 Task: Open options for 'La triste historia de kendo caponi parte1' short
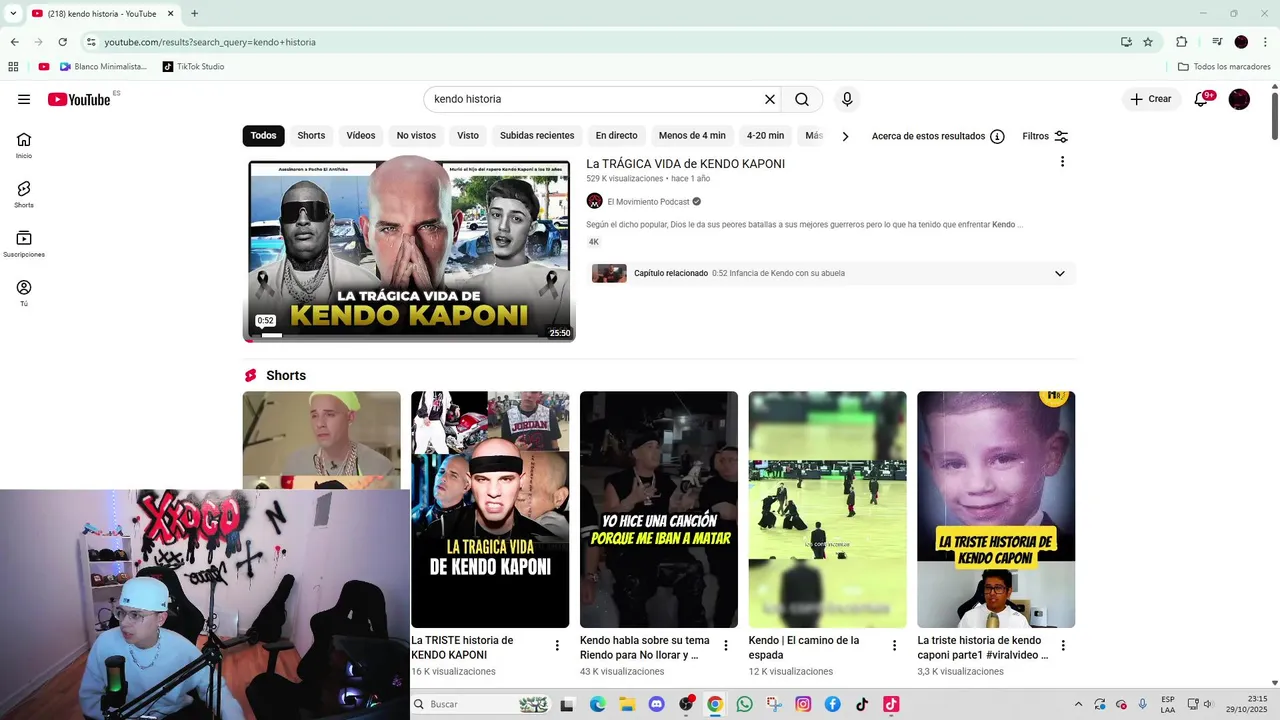[1063, 646]
